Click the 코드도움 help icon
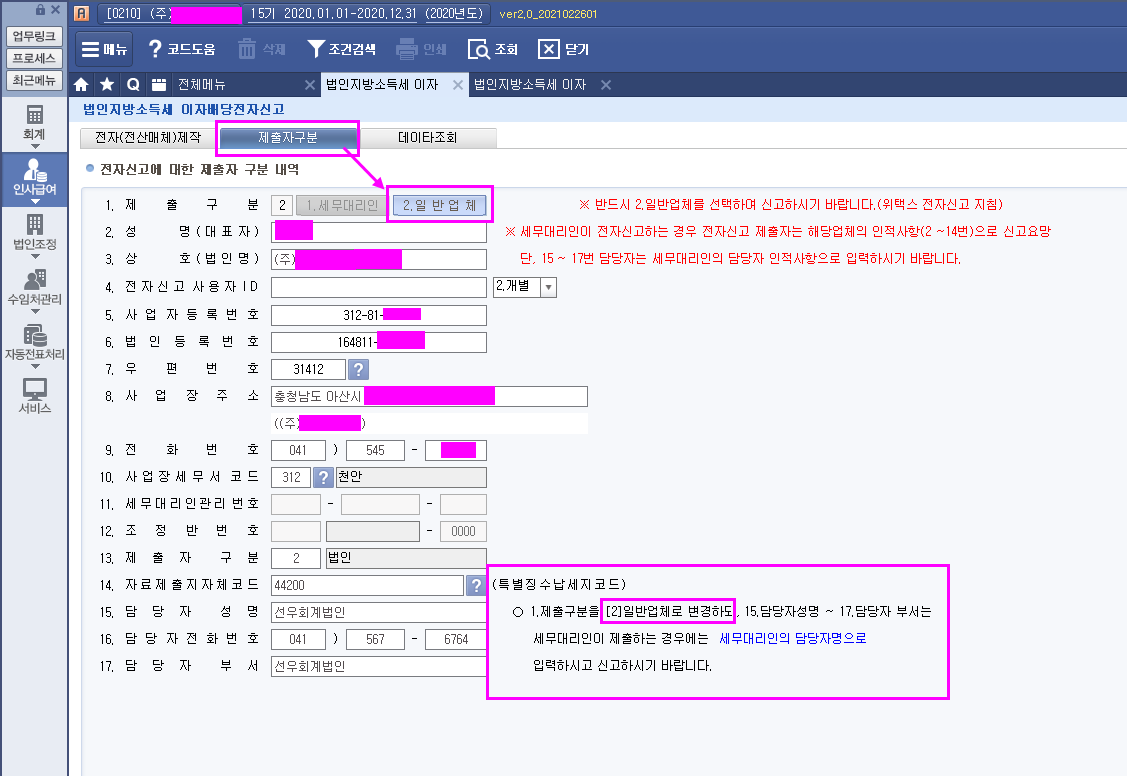This screenshot has width=1127, height=776. (181, 49)
